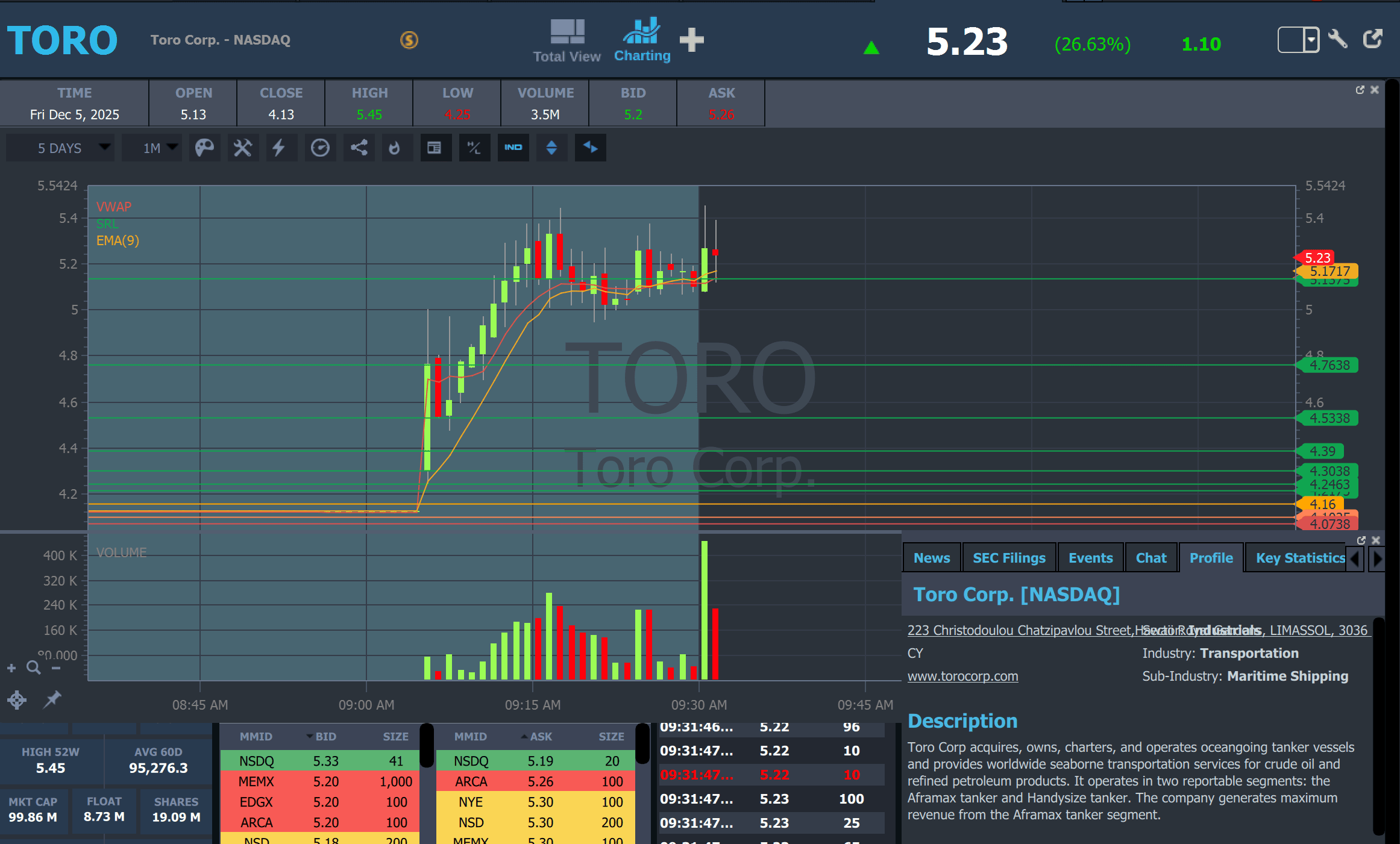
Task: Click the zoom magnifier below volume axis
Action: (x=34, y=667)
